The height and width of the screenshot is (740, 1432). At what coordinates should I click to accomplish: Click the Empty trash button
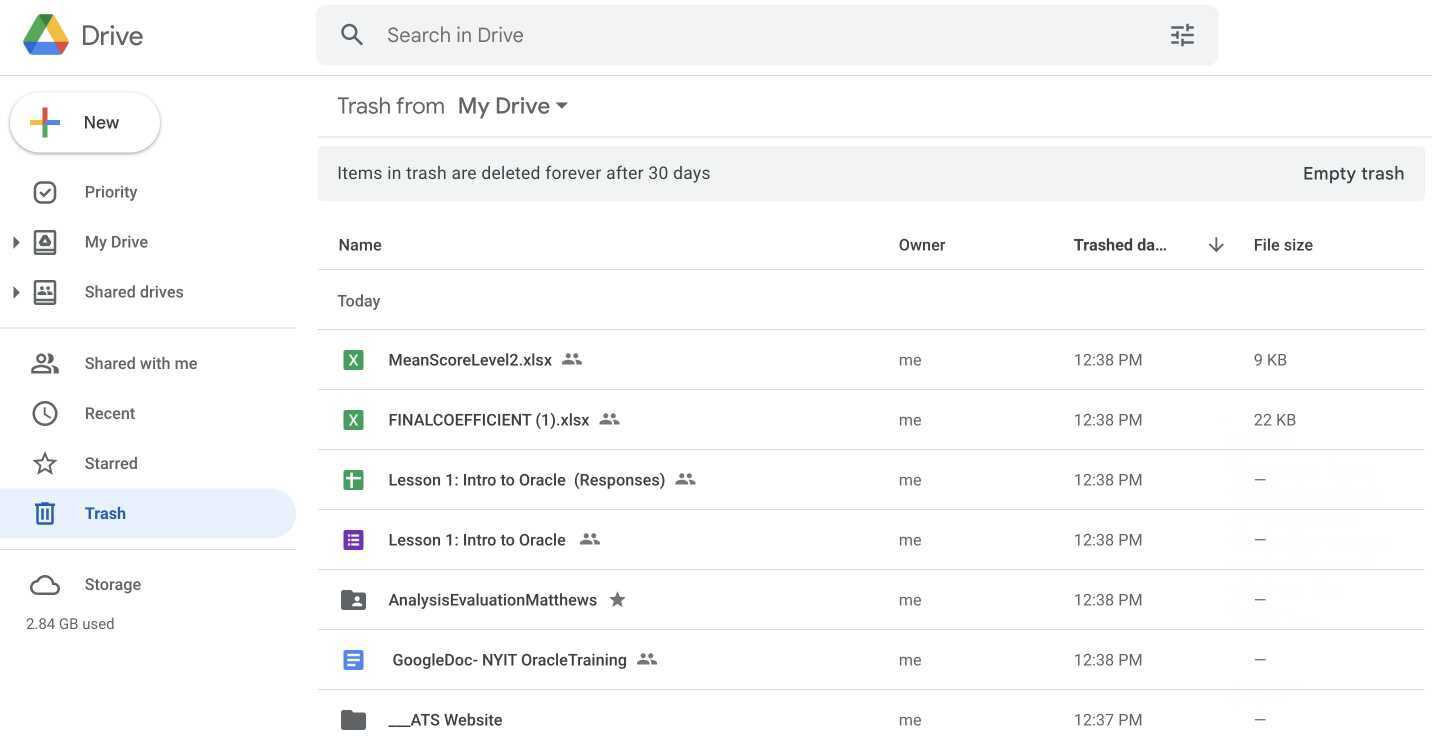pos(1353,173)
